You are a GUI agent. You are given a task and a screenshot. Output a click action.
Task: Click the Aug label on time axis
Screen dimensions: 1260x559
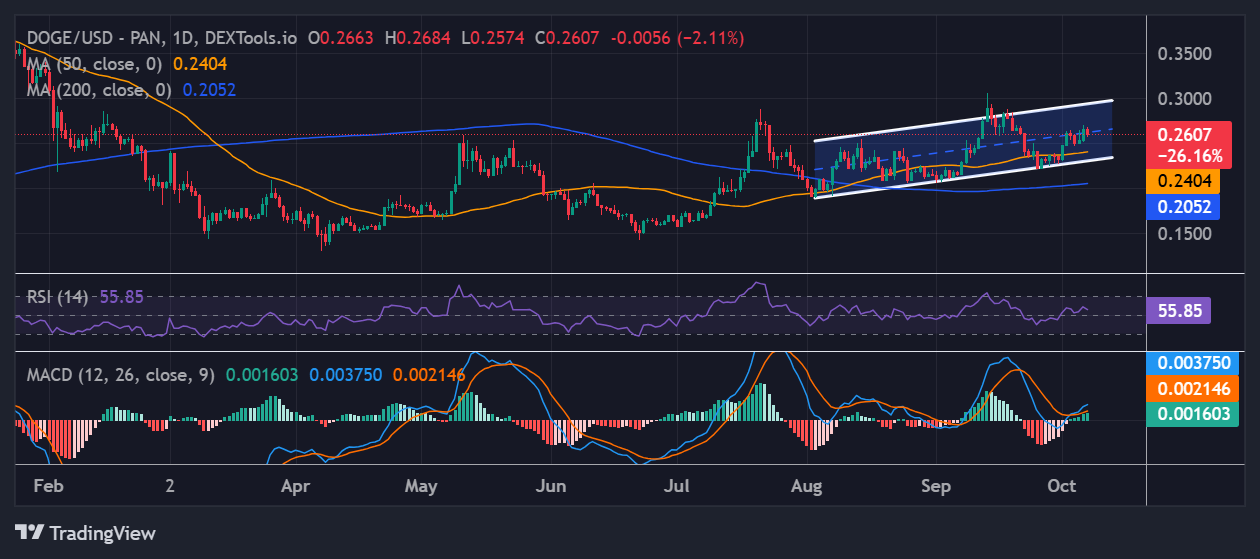806,486
